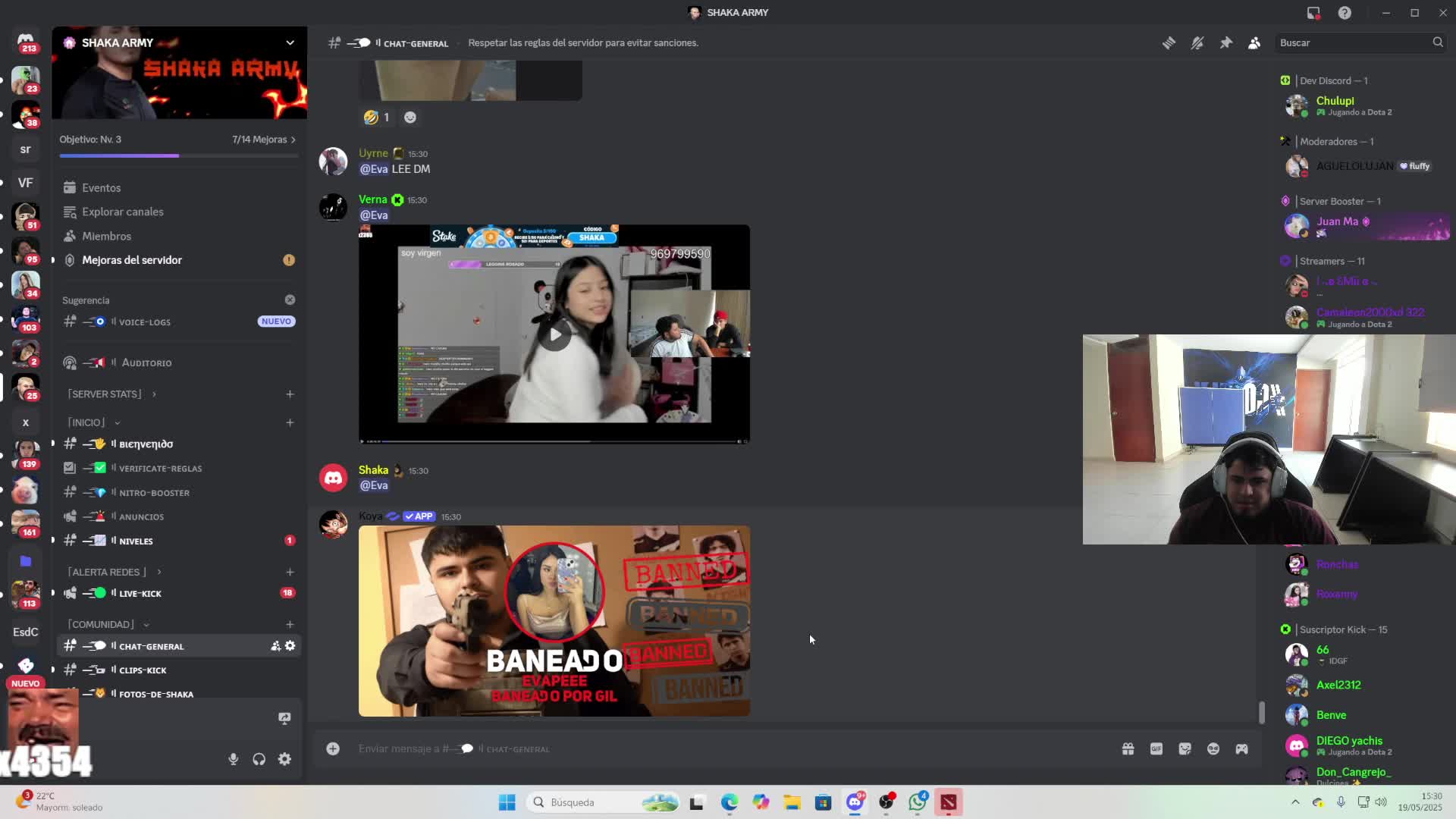Open Axel2312's profile in member list
1456x819 pixels.
pos(1365,685)
